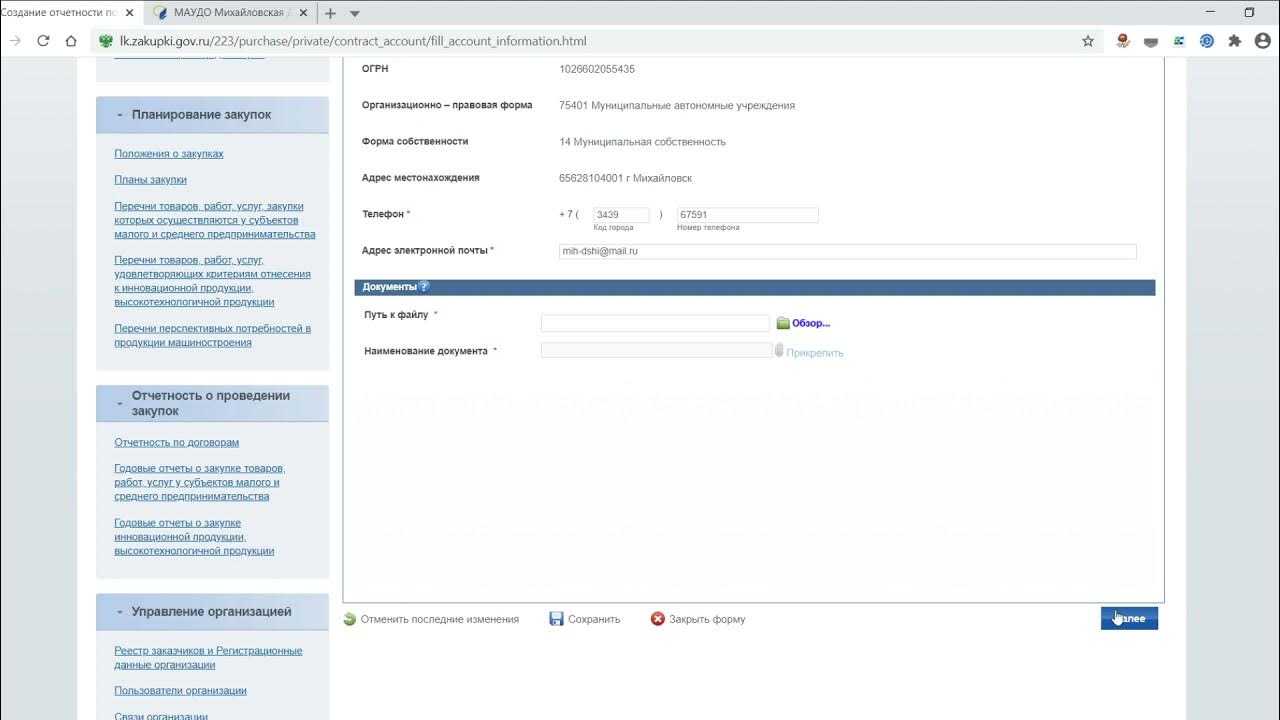This screenshot has width=1280, height=720.
Task: Click the blue circular extension icon
Action: pyautogui.click(x=1207, y=41)
